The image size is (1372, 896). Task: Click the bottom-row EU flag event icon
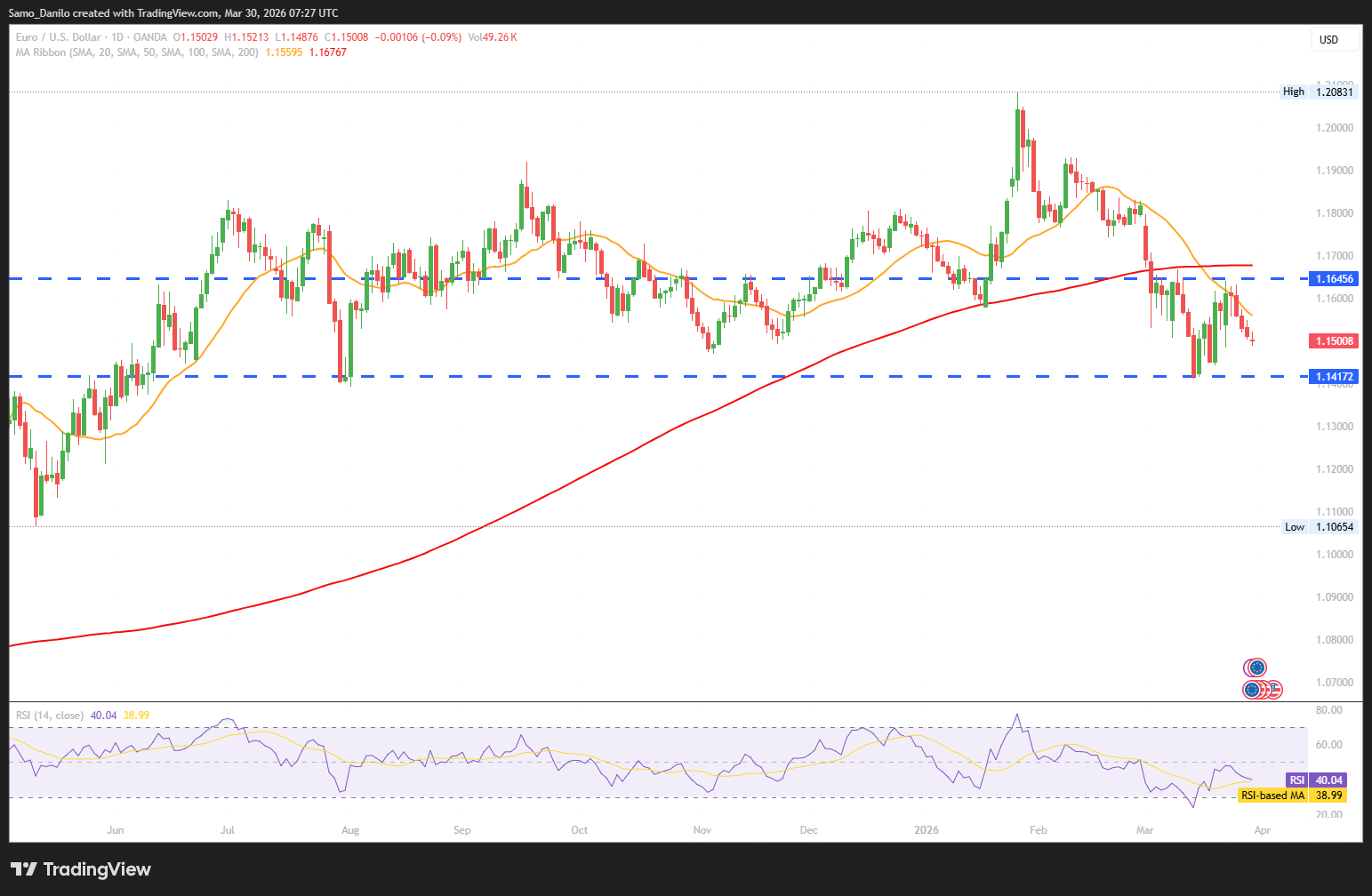[1253, 690]
